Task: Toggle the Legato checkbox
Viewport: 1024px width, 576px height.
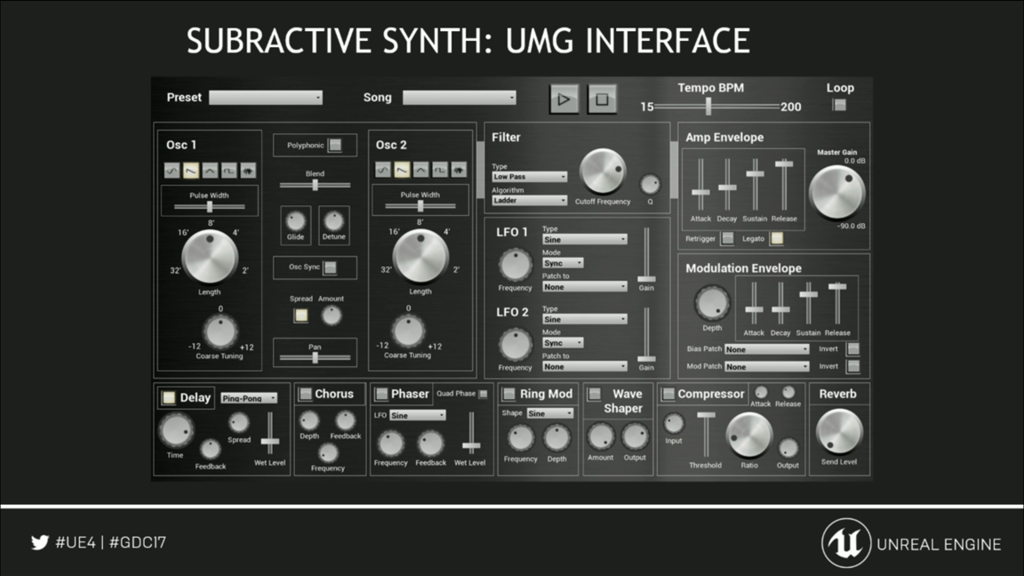Action: point(776,238)
